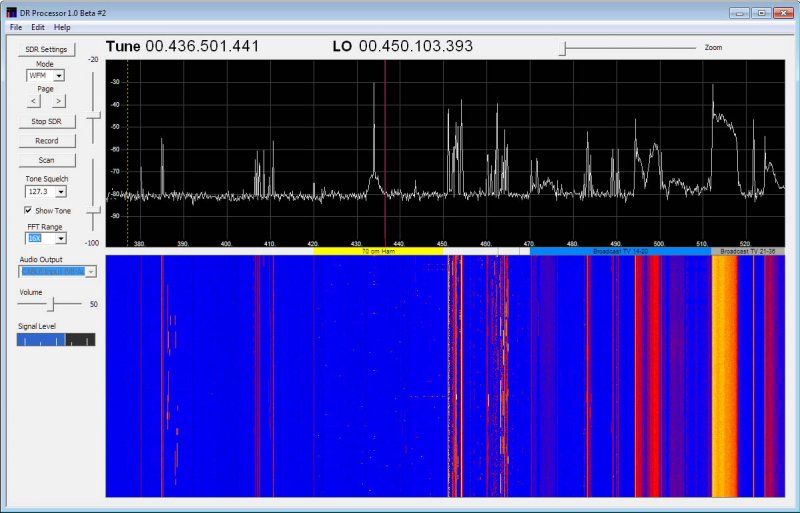Click the gray Broadcast TV 21-36 band marker

(748, 252)
